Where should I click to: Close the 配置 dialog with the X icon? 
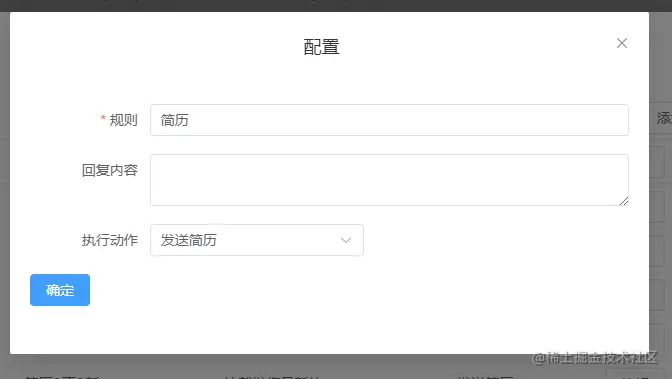pyautogui.click(x=621, y=43)
